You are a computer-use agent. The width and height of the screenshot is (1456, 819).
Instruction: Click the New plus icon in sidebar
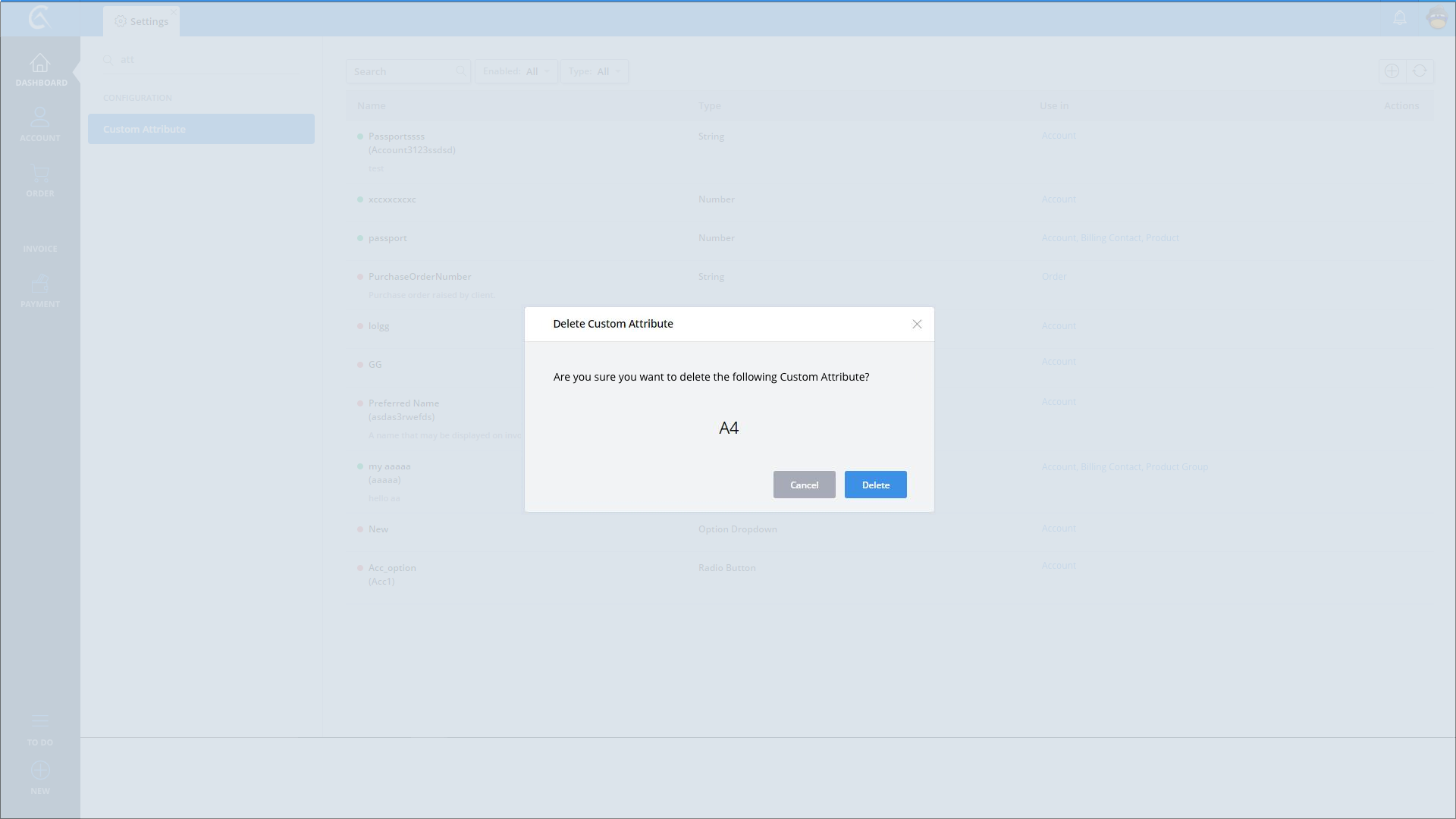point(40,771)
